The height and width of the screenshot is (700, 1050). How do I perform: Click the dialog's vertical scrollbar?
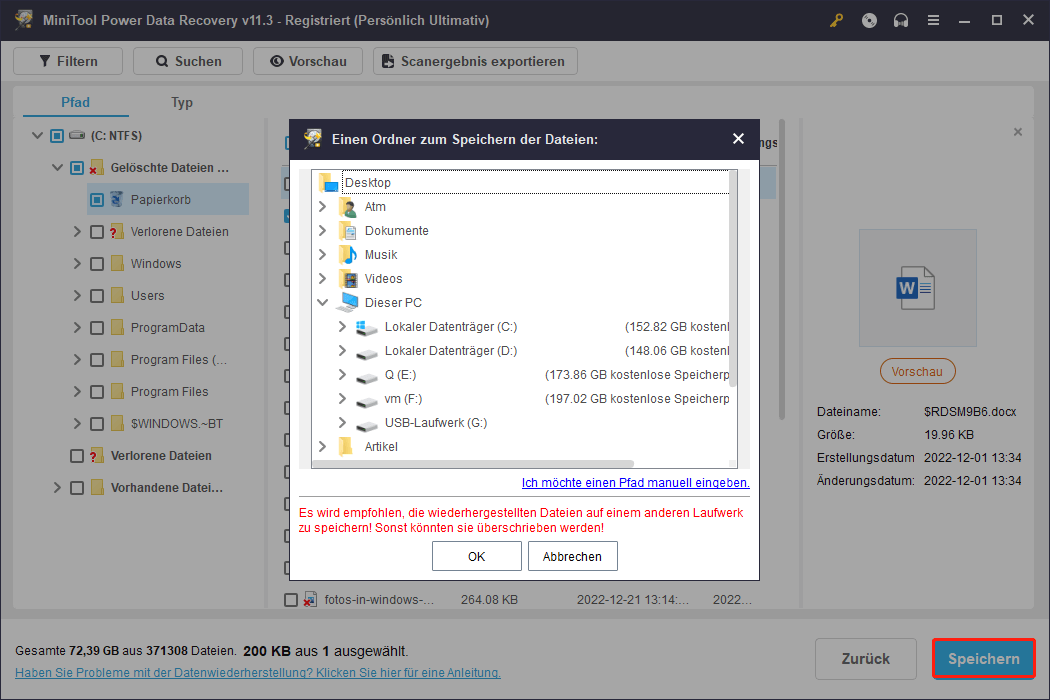coord(733,279)
